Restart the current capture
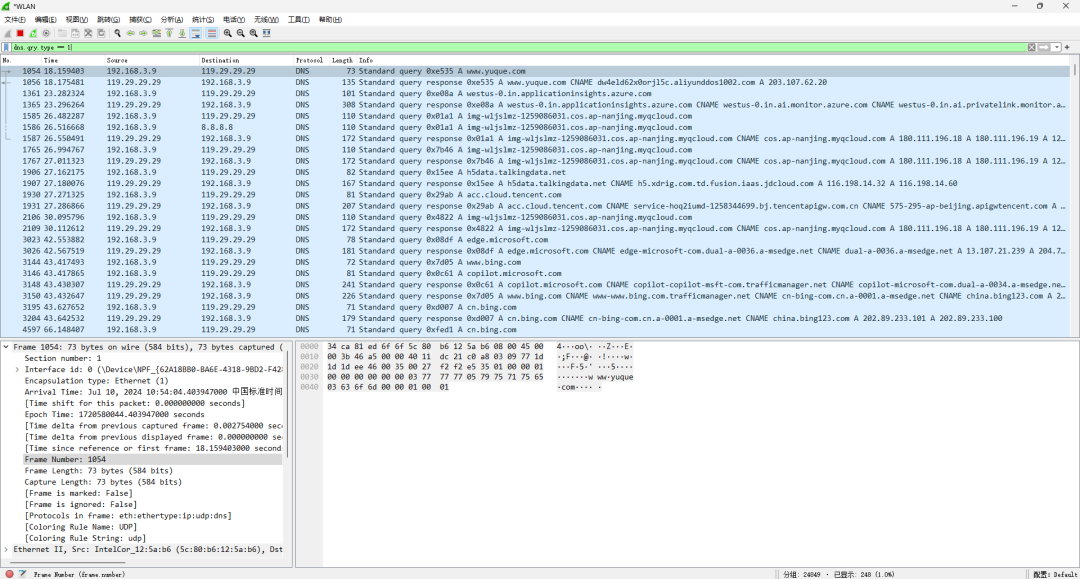1080x579 pixels. [x=33, y=33]
